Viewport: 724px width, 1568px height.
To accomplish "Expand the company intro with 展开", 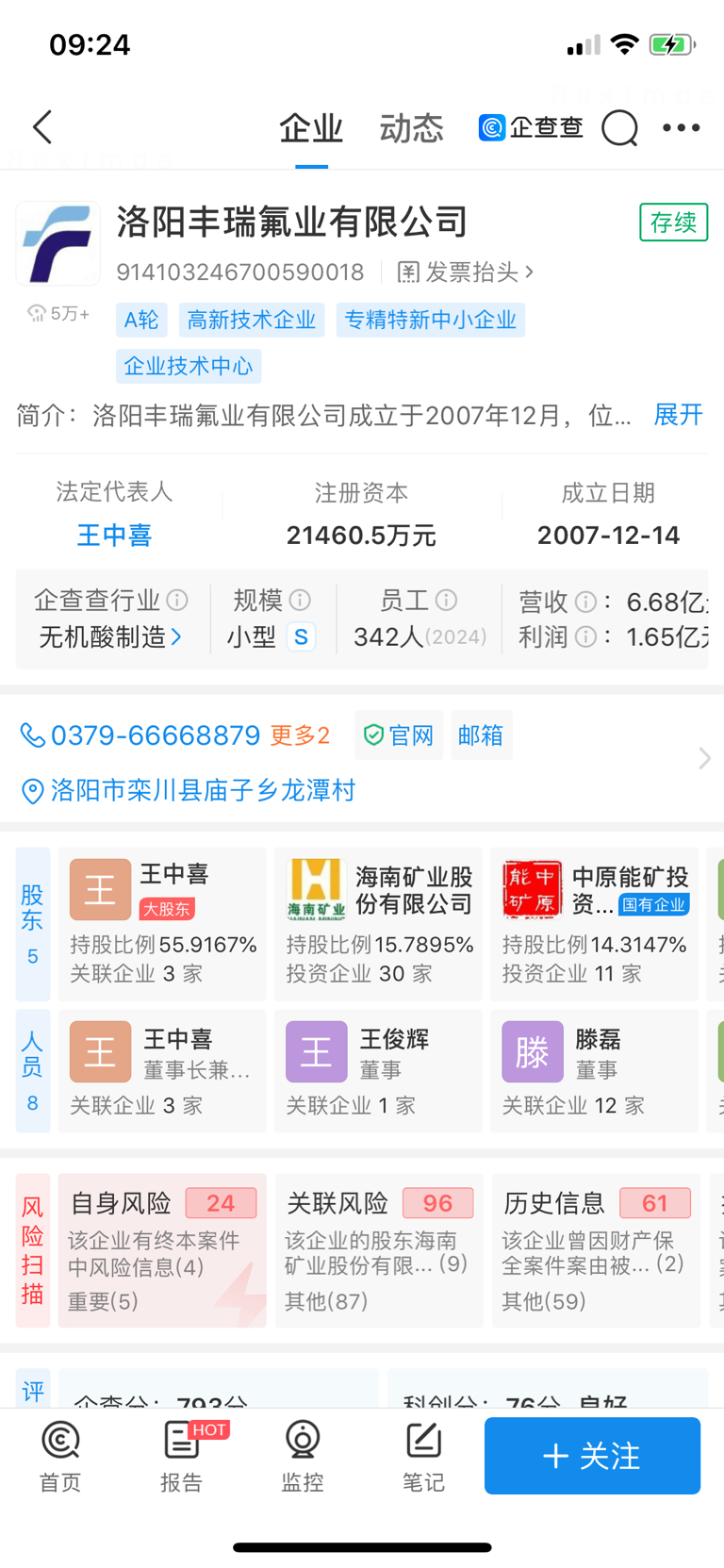I will click(679, 415).
